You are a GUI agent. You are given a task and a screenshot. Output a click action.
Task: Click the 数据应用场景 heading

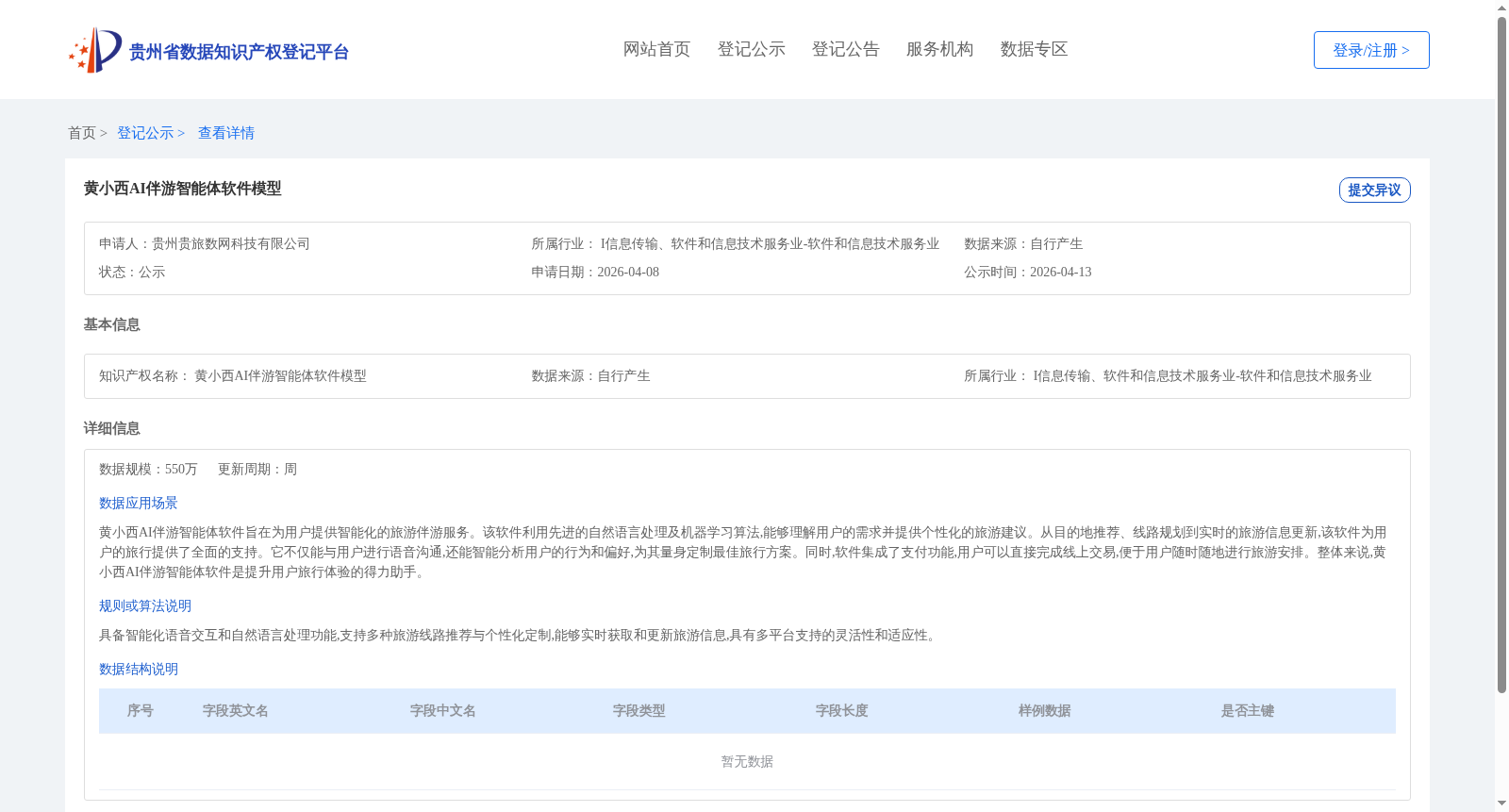(x=139, y=504)
